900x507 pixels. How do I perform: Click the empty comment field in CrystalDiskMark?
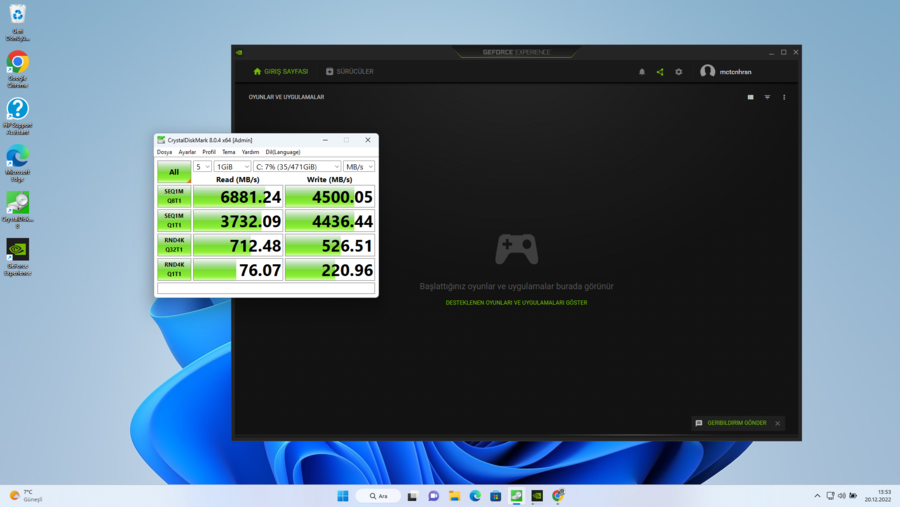(x=266, y=288)
